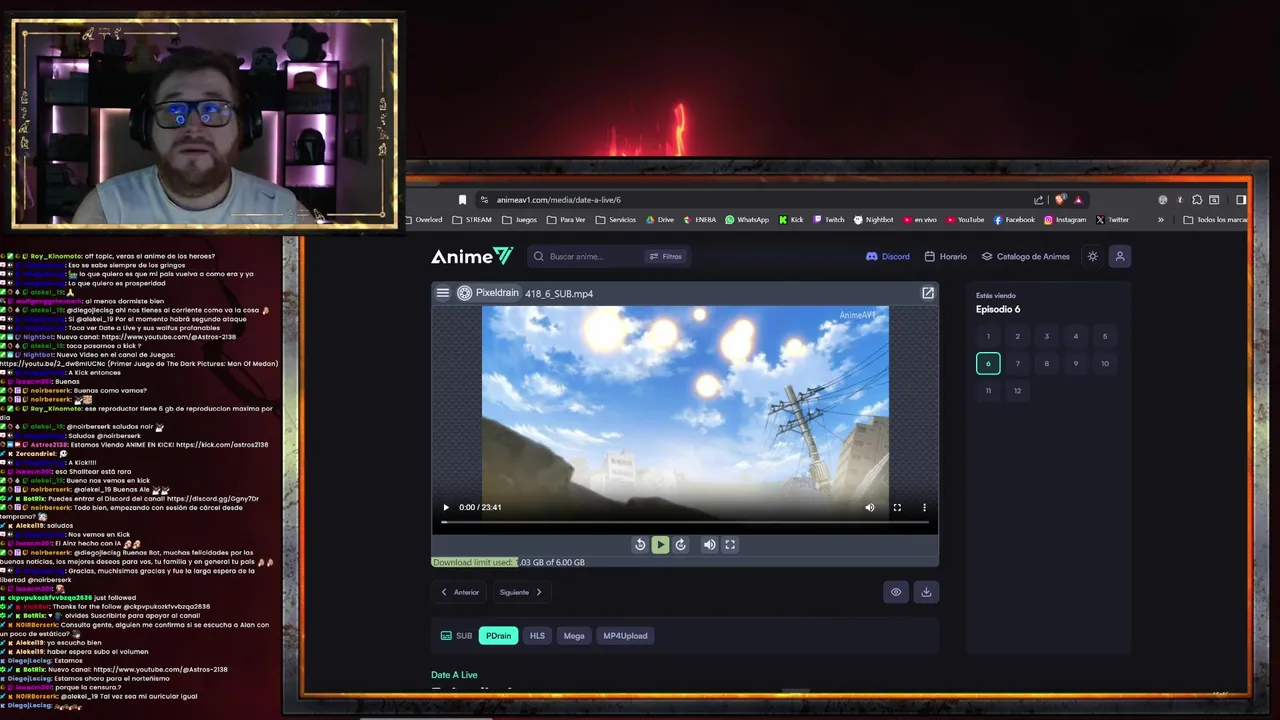Open the user account icon
Screen dimensions: 1280x720
point(1120,256)
